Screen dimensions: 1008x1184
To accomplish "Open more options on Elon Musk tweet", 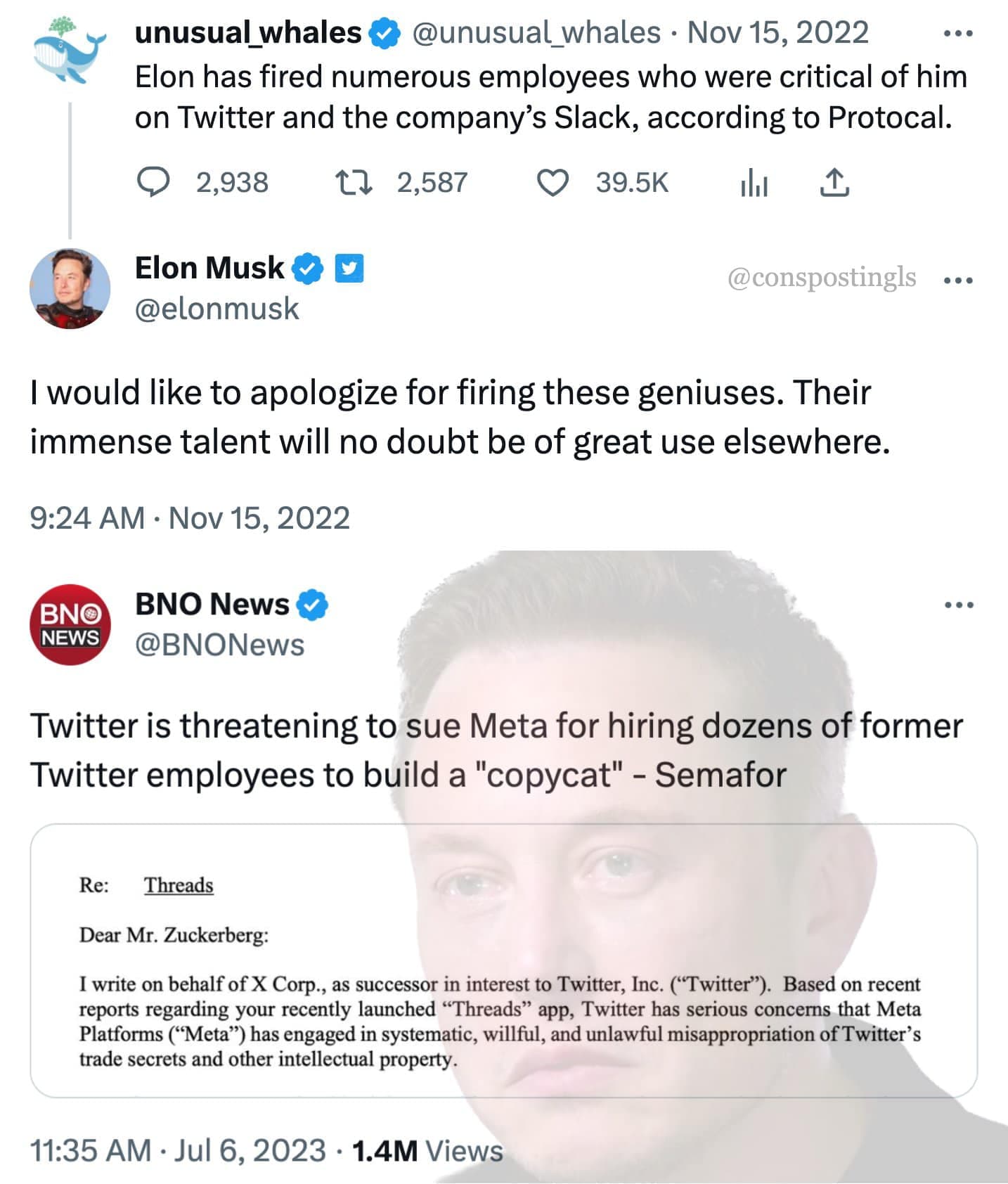I will 958,280.
